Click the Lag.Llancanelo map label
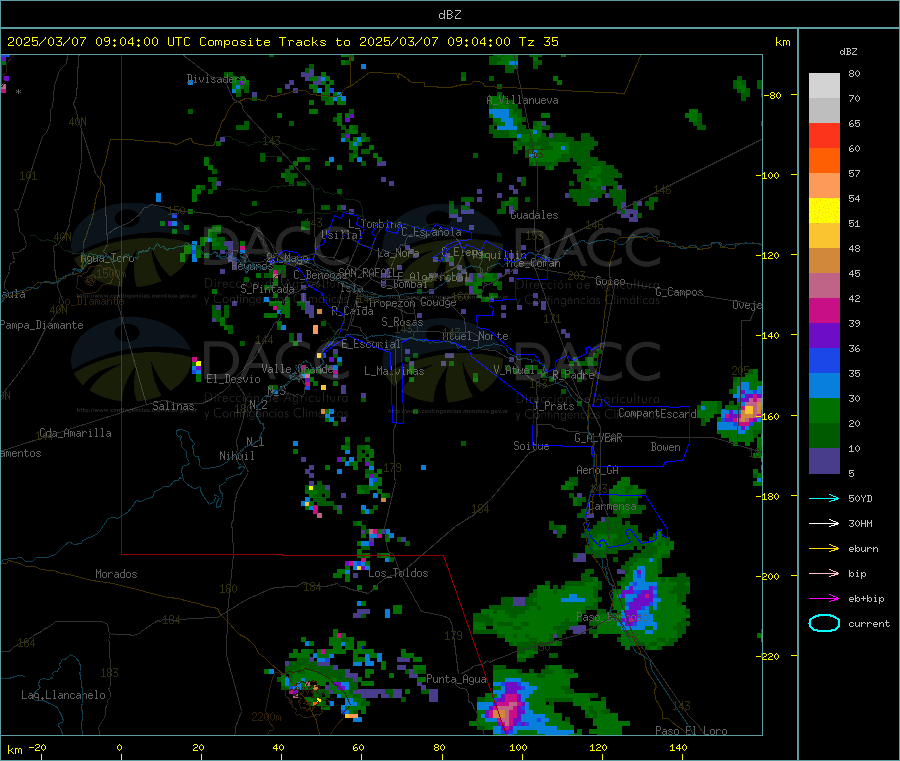The width and height of the screenshot is (900, 761). pyautogui.click(x=63, y=695)
